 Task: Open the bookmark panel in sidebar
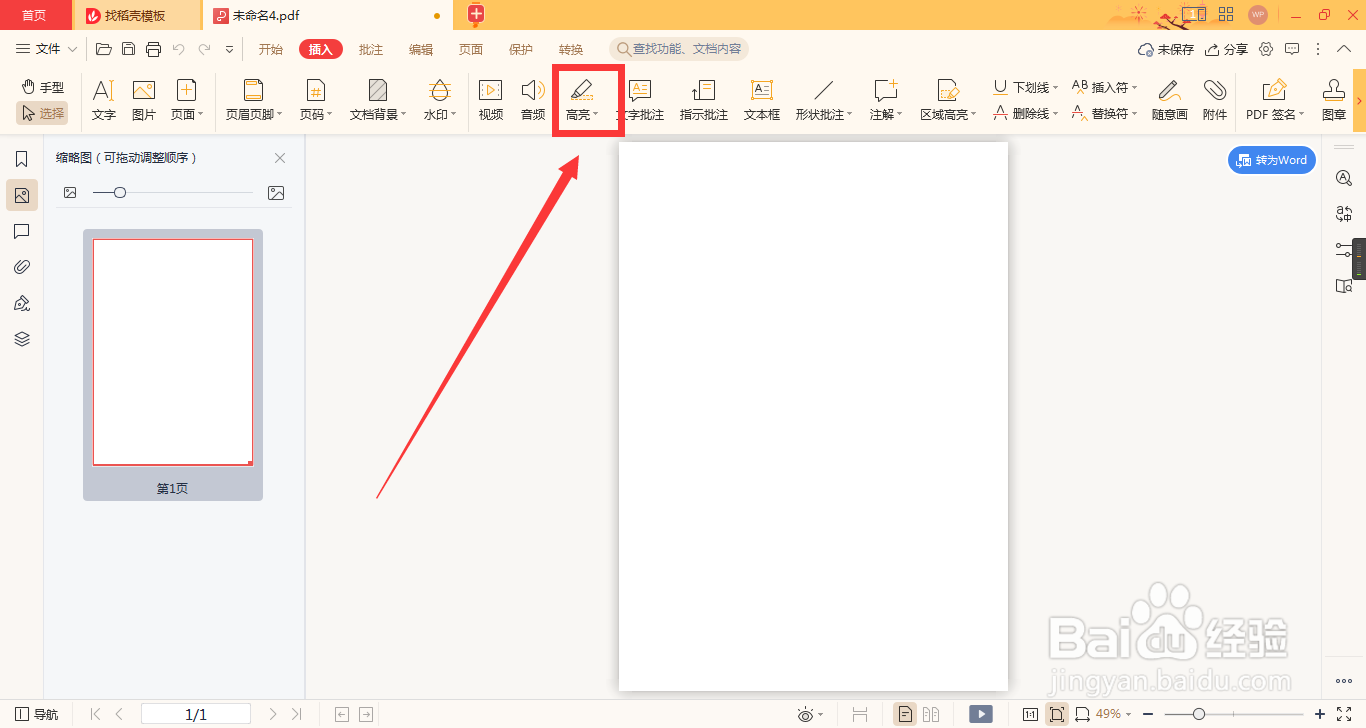coord(22,159)
